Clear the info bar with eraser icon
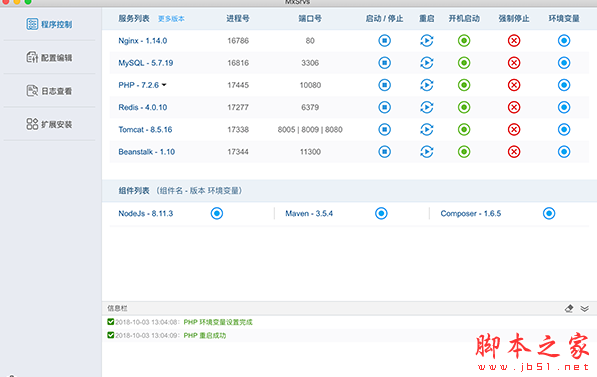 coord(569,308)
